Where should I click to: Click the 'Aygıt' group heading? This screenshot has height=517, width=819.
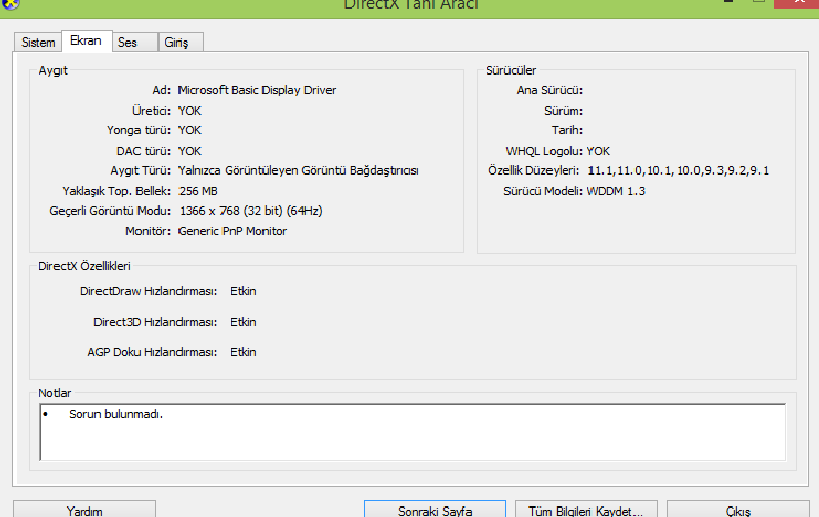coord(53,71)
